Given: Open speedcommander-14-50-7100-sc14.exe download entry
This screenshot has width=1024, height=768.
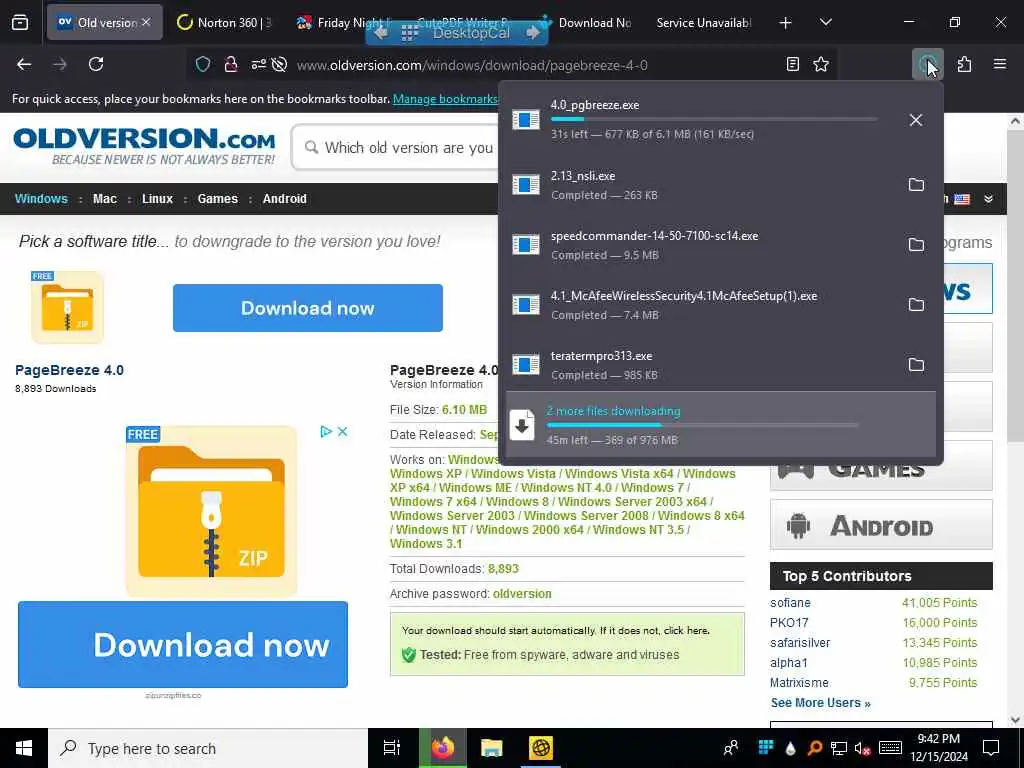Looking at the screenshot, I should pos(699,245).
